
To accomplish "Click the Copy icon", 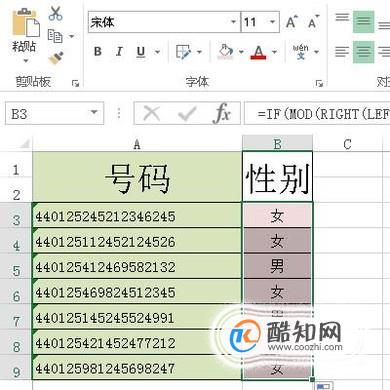I will click(x=55, y=36).
